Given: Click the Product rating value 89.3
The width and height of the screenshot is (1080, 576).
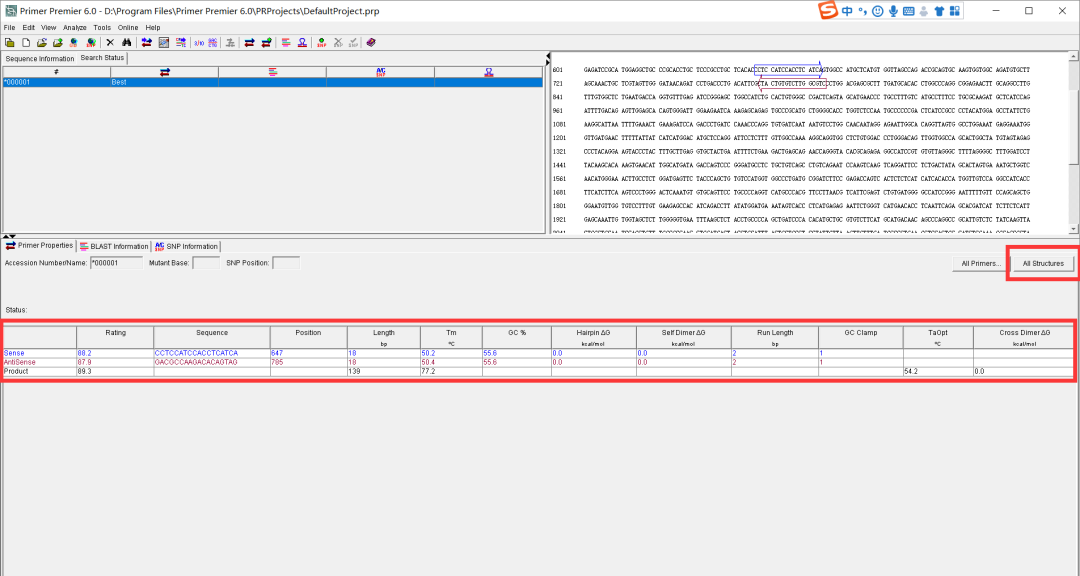Looking at the screenshot, I should point(85,371).
